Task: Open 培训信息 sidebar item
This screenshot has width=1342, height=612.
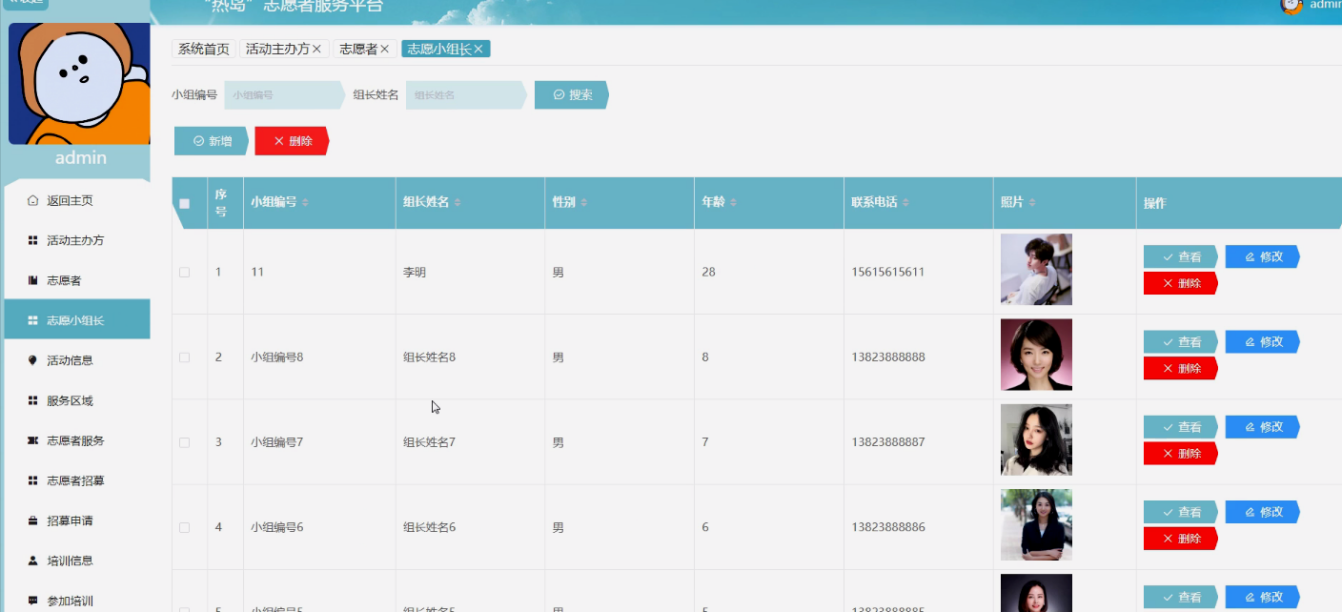Action: [77, 560]
